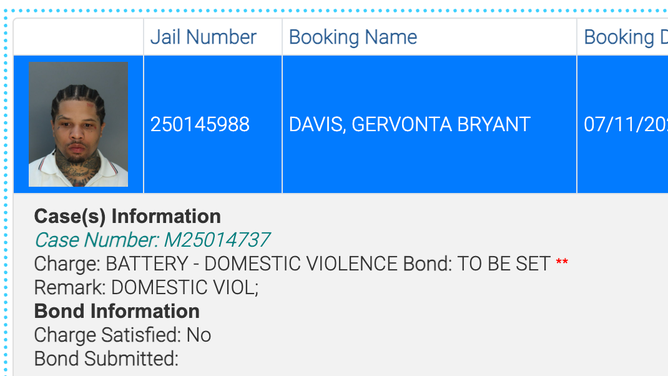This screenshot has width=668, height=376.
Task: Click the red double asterisk marker
Action: tap(562, 261)
